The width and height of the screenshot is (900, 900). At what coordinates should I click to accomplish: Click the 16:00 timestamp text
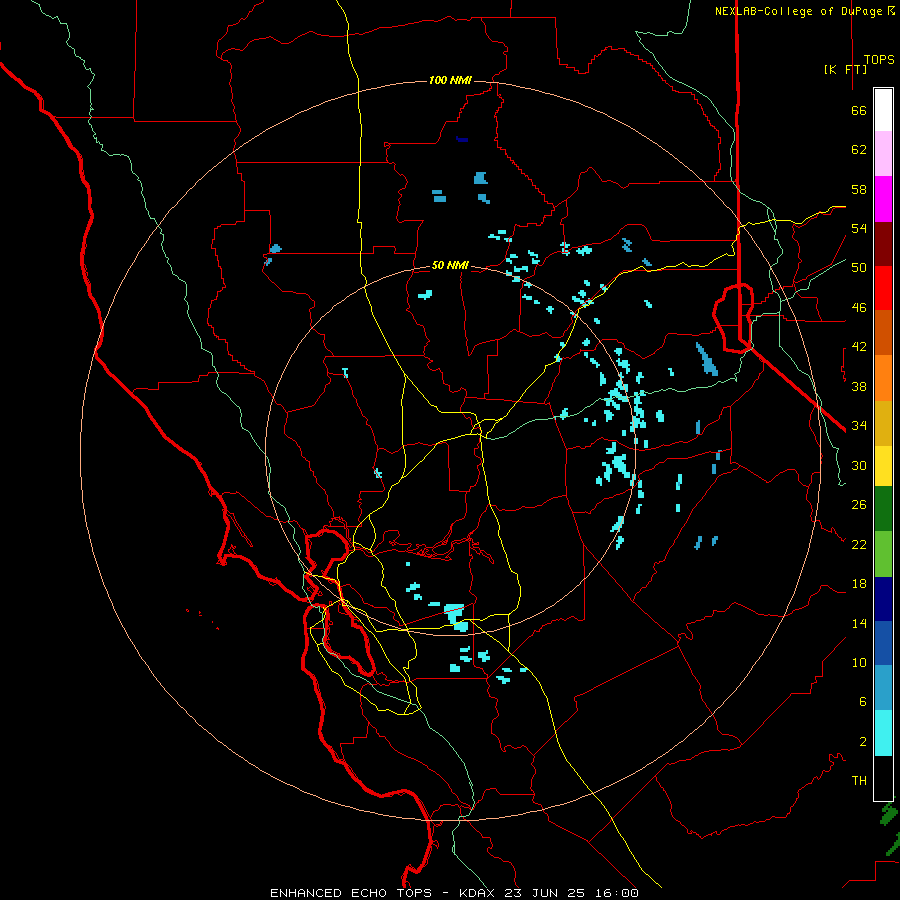618,893
